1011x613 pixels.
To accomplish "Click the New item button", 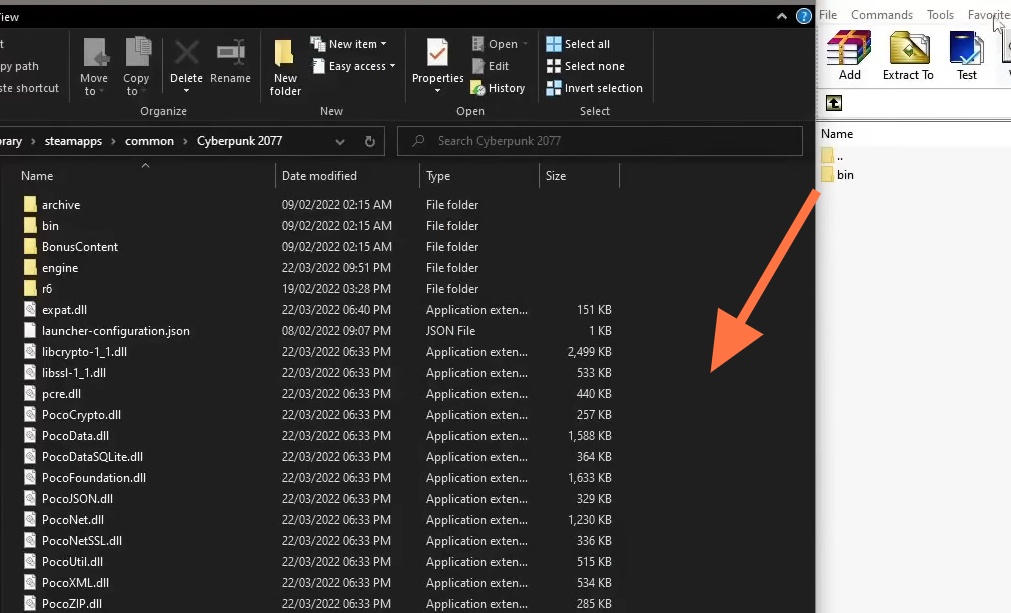I will click(x=348, y=44).
